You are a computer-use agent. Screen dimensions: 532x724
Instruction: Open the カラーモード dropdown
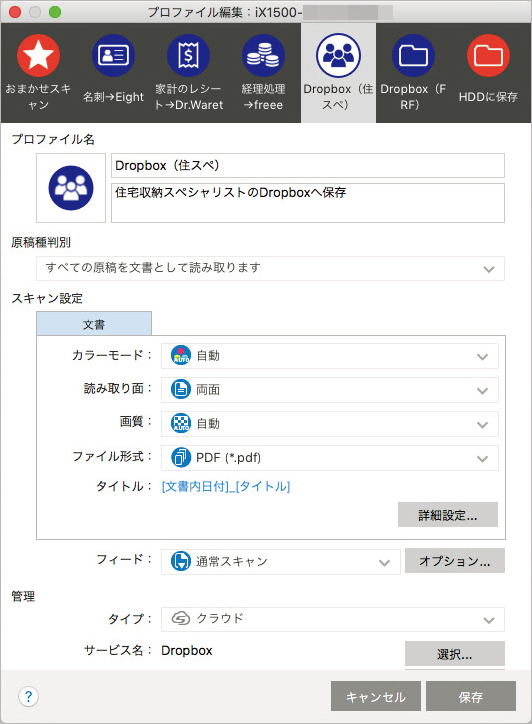(x=330, y=356)
